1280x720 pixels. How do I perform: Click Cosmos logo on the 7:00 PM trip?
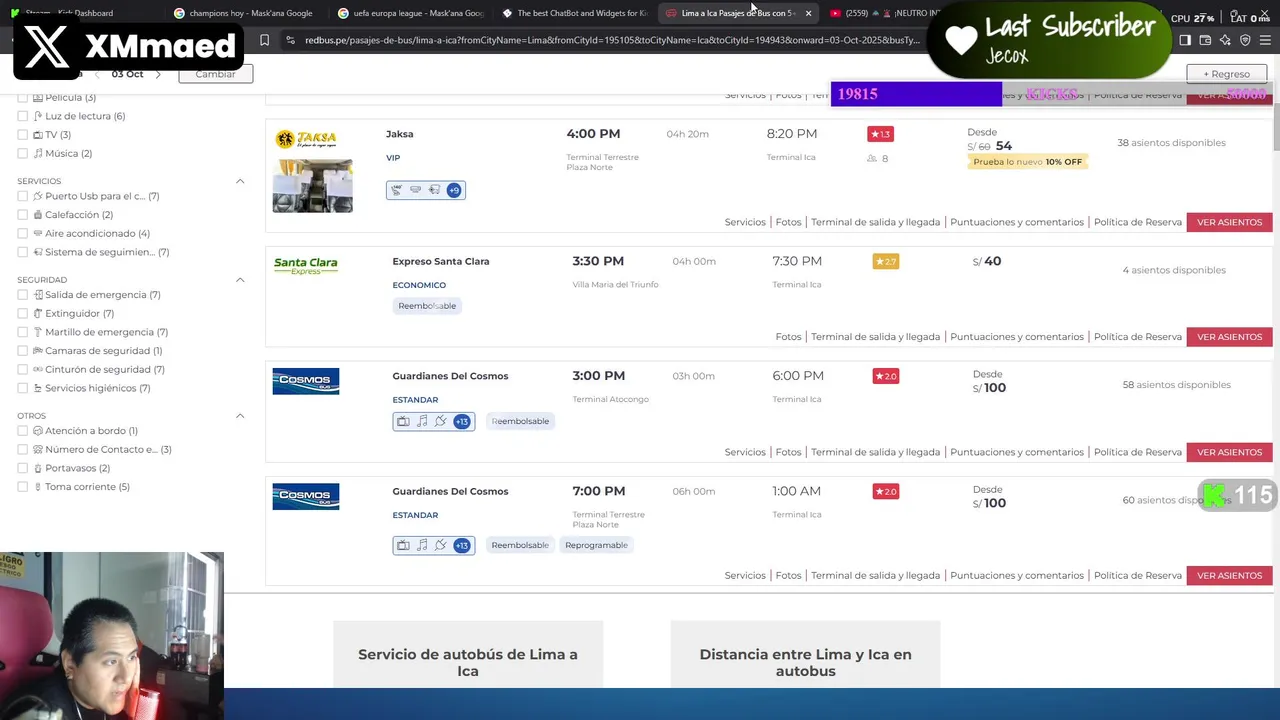[306, 496]
